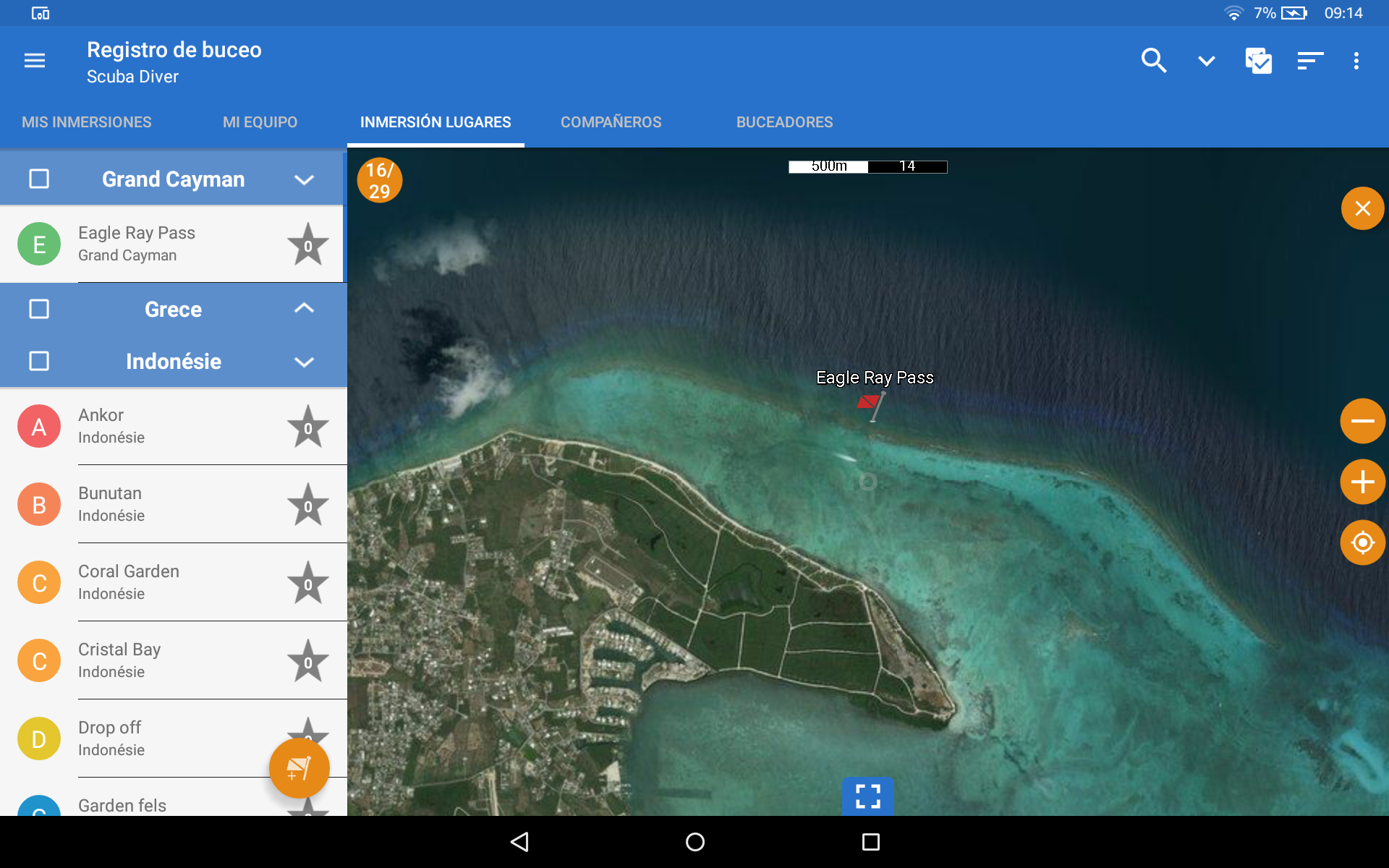The width and height of the screenshot is (1389, 868).
Task: Open the Compañeros tab
Action: tap(611, 122)
